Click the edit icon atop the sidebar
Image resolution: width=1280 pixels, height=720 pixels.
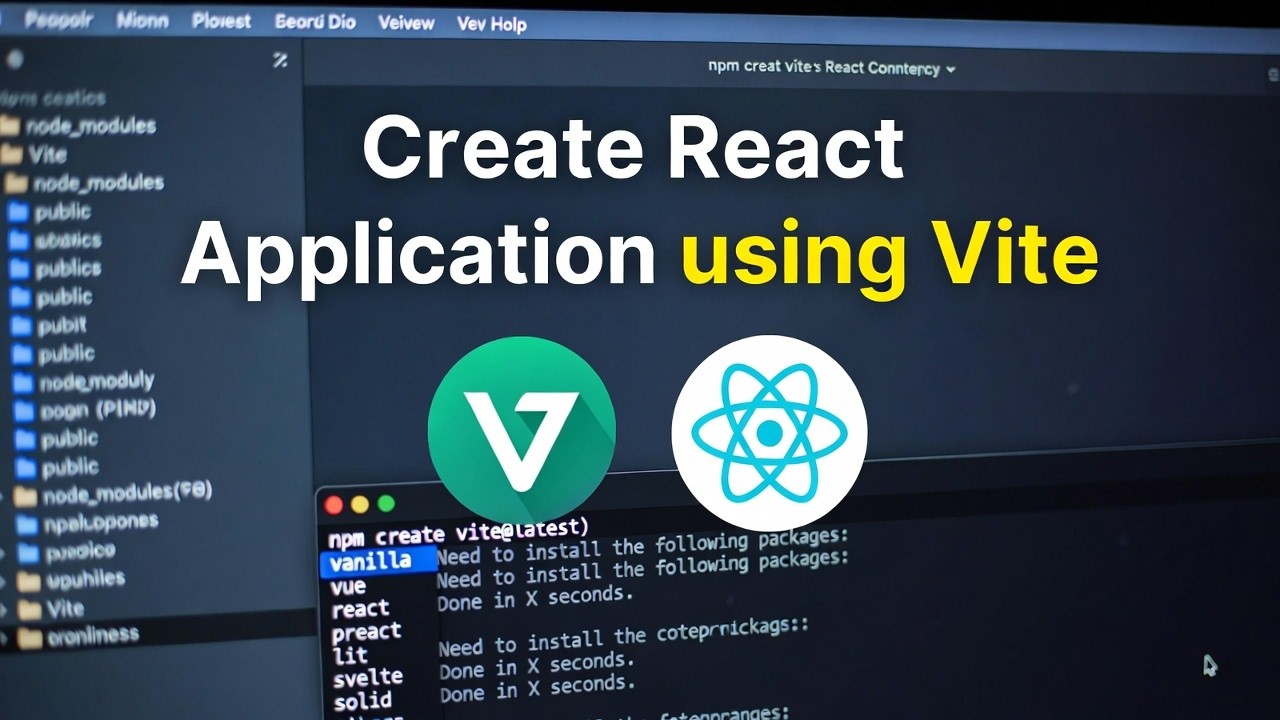(280, 61)
